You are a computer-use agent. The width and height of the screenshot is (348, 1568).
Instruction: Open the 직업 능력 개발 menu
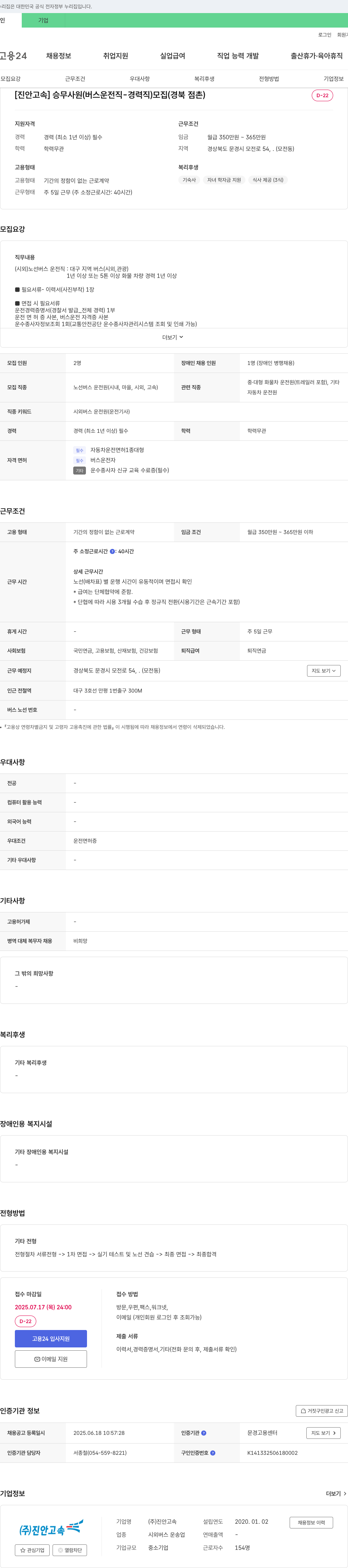[x=238, y=56]
